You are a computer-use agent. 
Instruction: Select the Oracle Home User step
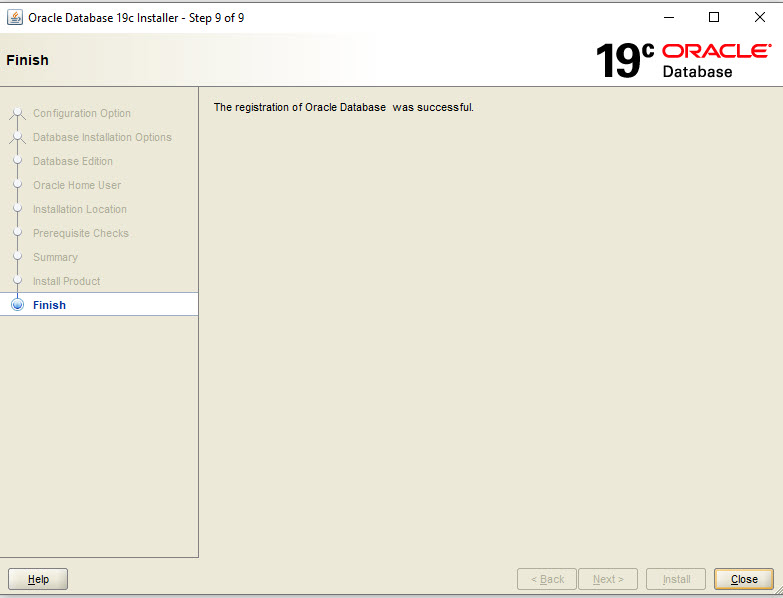77,185
